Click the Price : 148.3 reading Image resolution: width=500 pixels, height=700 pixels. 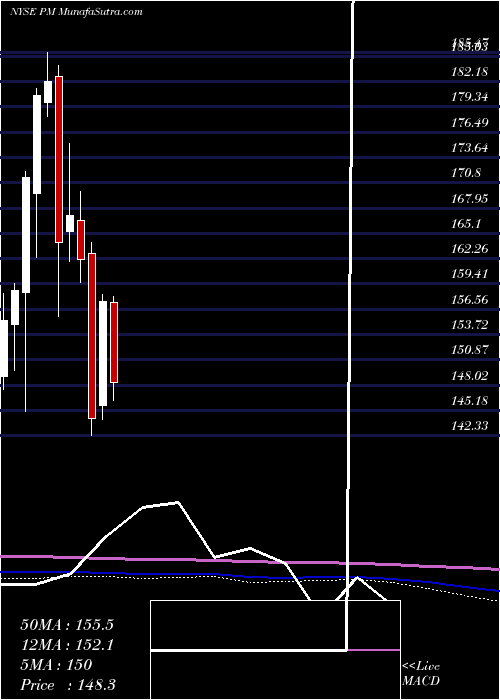pyautogui.click(x=70, y=685)
